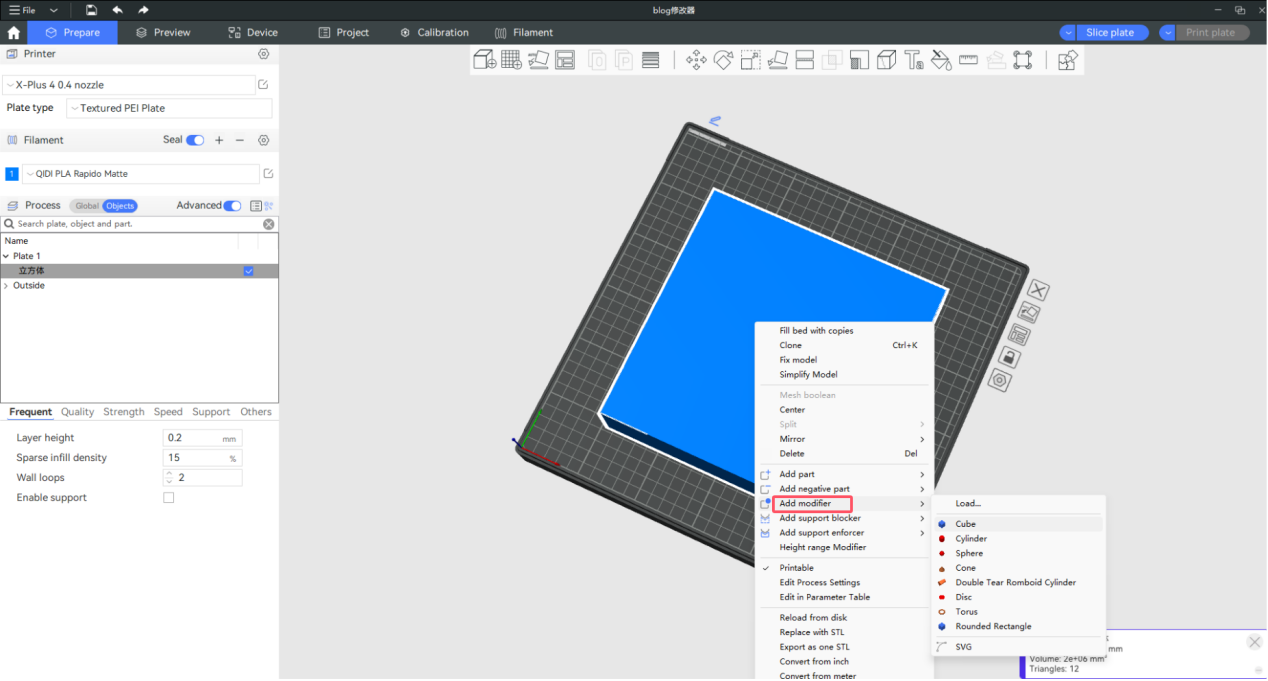Switch process scope to Global

tap(87, 206)
